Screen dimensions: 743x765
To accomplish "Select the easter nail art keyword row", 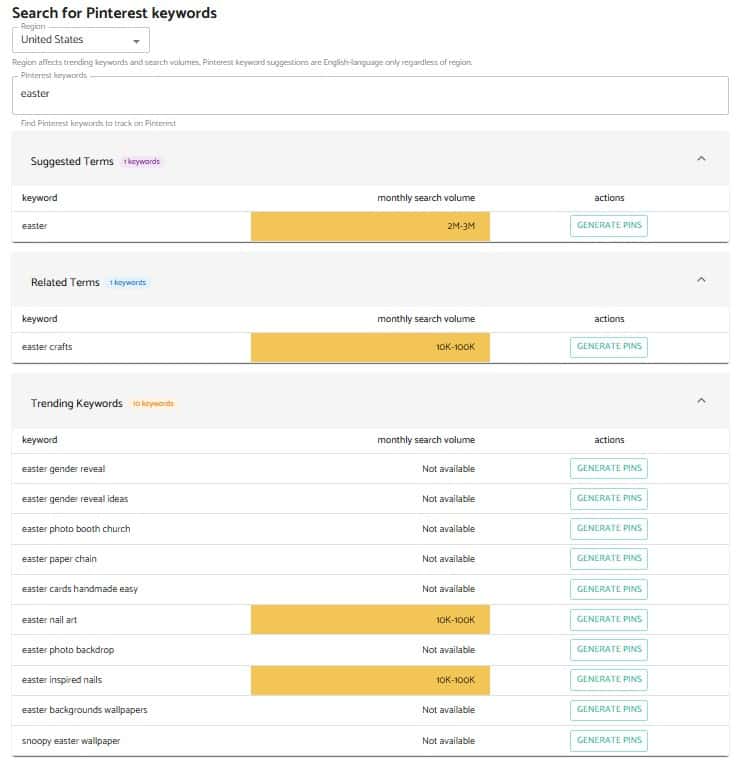I will click(x=370, y=620).
